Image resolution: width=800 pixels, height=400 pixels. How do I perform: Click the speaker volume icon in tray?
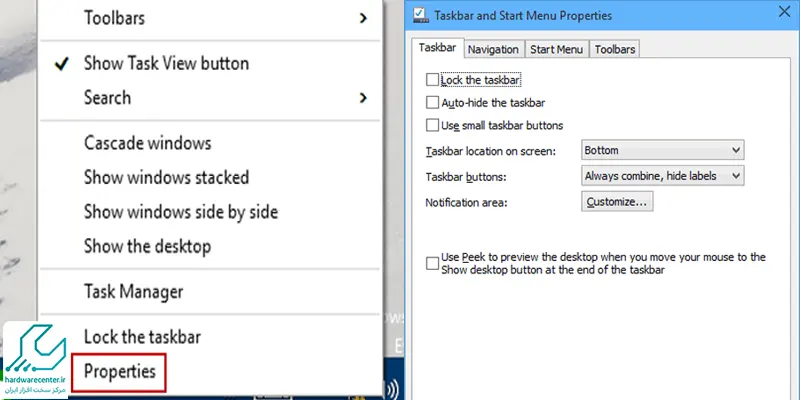[x=391, y=390]
